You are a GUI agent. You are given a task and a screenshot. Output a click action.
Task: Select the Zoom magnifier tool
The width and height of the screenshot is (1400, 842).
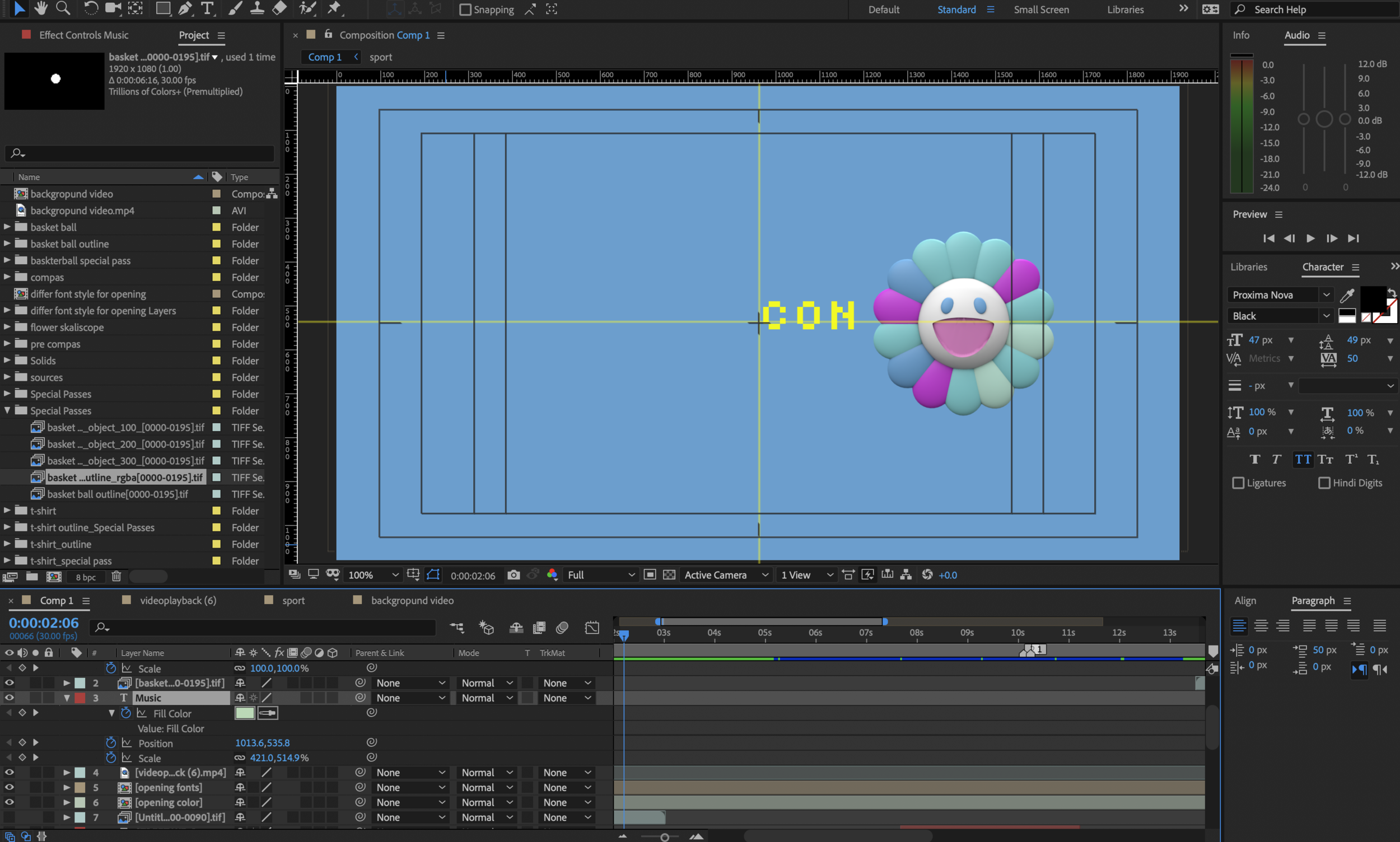[x=63, y=8]
